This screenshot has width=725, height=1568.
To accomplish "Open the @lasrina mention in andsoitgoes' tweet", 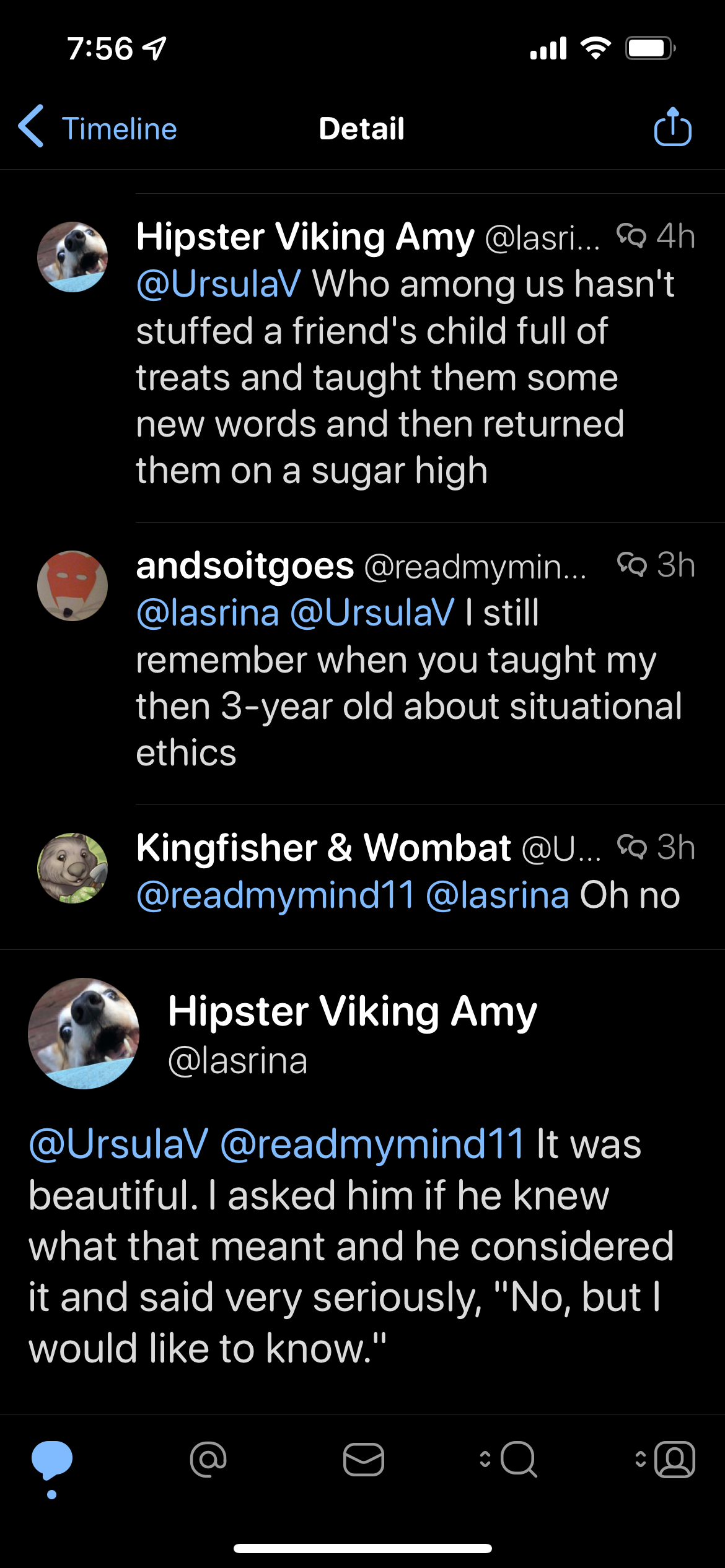I will (x=208, y=613).
